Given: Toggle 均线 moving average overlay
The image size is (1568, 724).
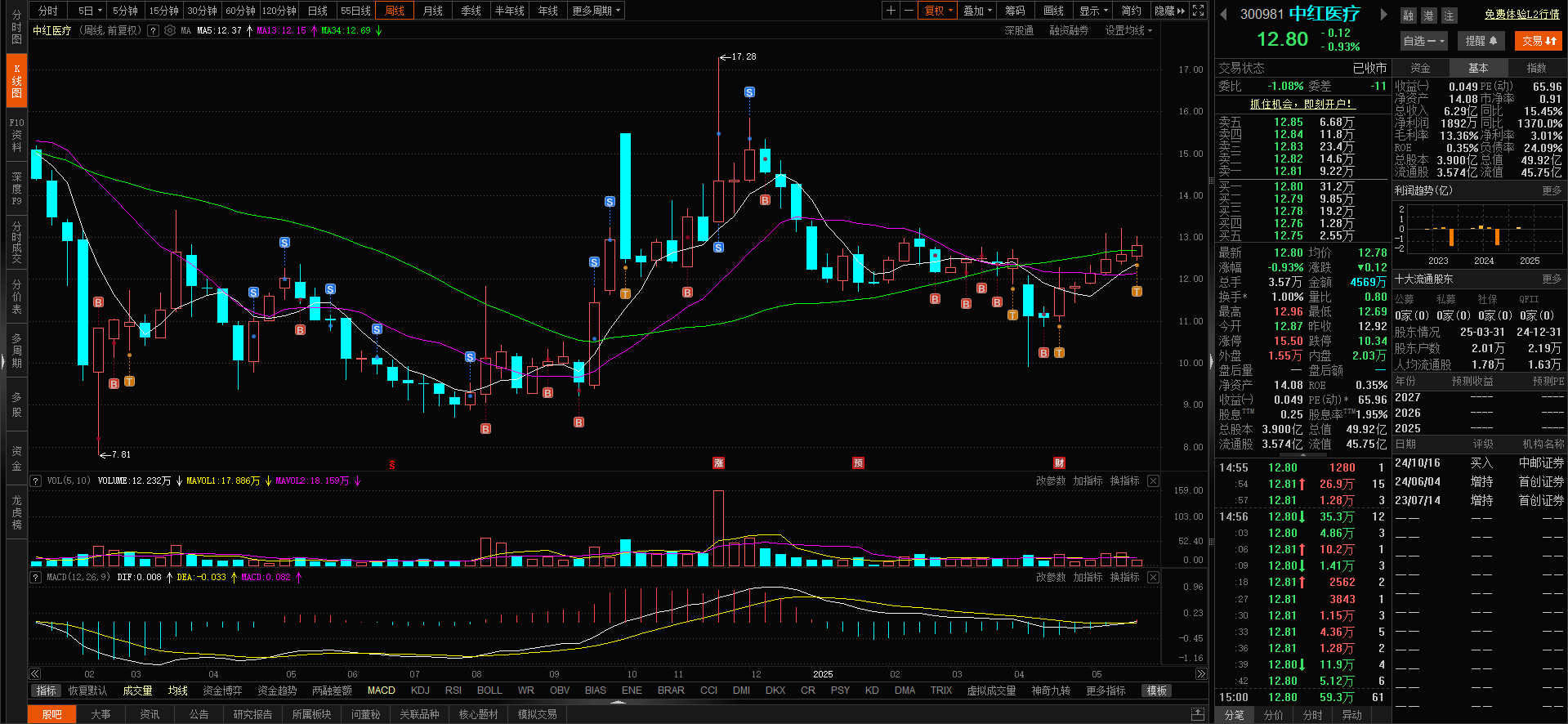Looking at the screenshot, I should click(177, 690).
